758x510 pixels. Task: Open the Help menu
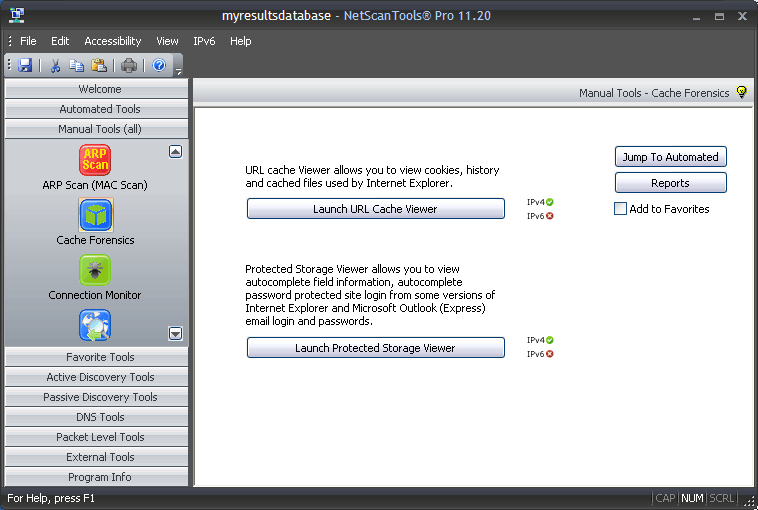[x=240, y=41]
